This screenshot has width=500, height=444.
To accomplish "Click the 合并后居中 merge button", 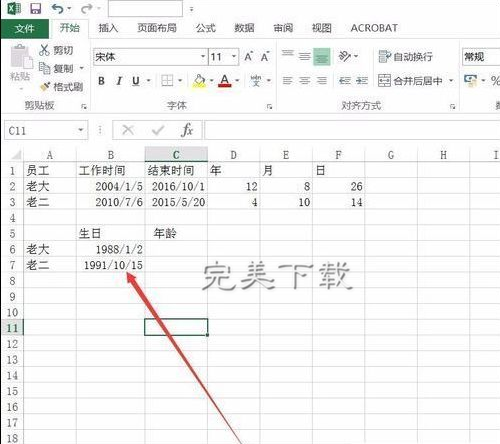I will [x=410, y=81].
